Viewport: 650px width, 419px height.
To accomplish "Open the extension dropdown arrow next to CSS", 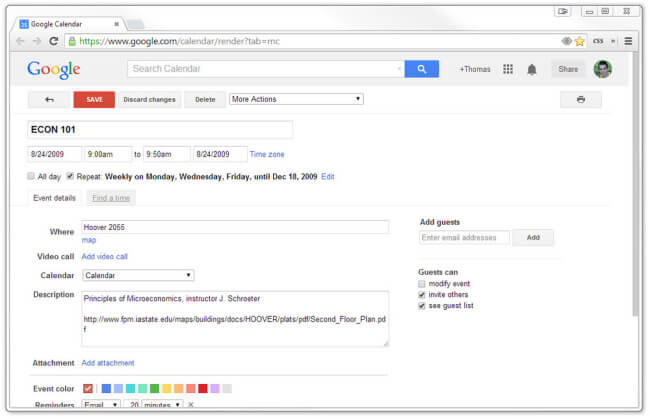I will click(613, 41).
